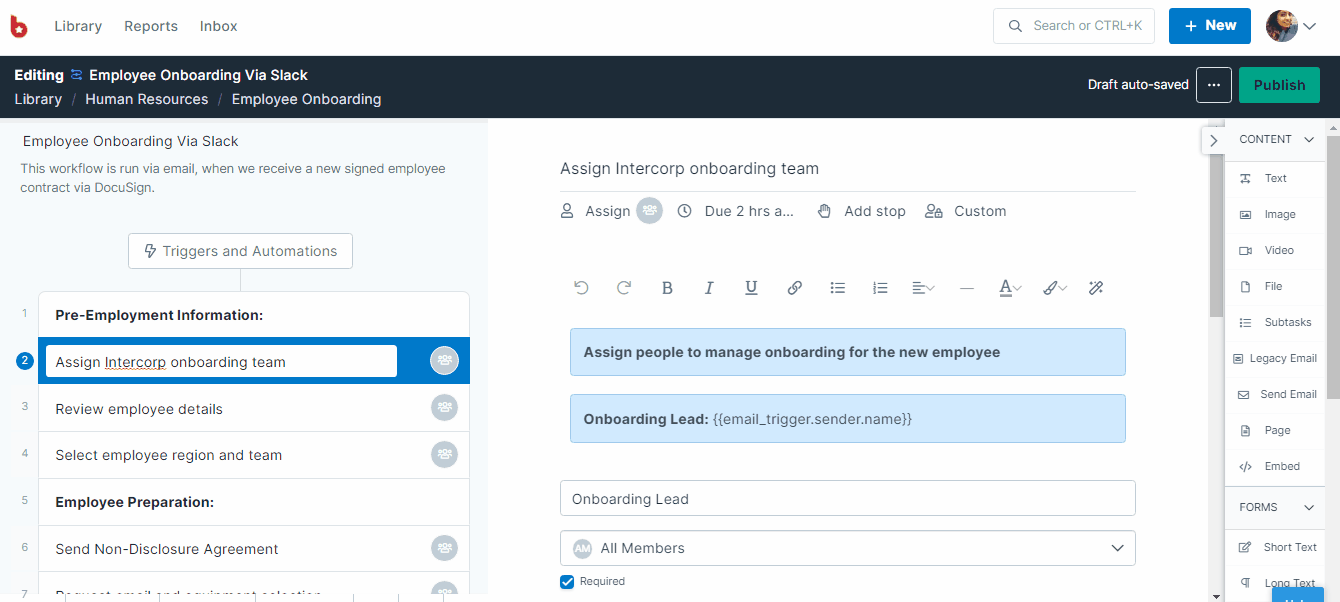Open Triggers and Automations
Screen dimensions: 1340x602
click(240, 251)
